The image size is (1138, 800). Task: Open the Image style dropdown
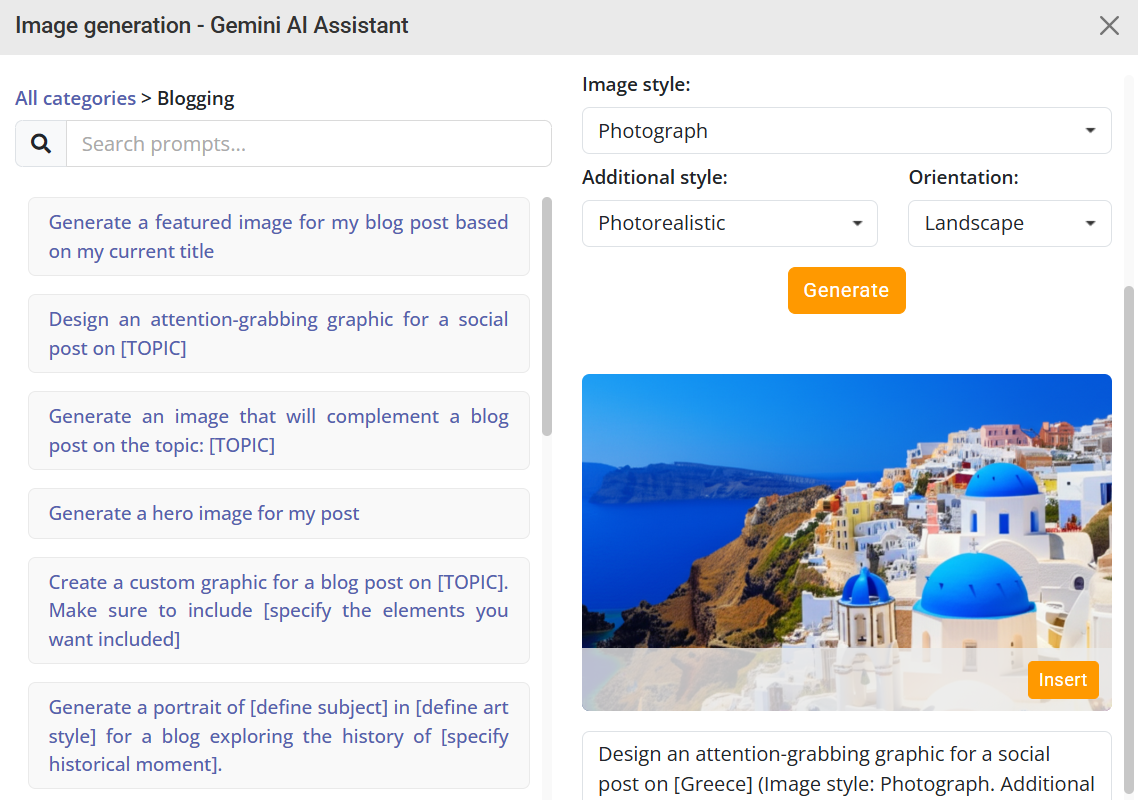click(x=846, y=131)
